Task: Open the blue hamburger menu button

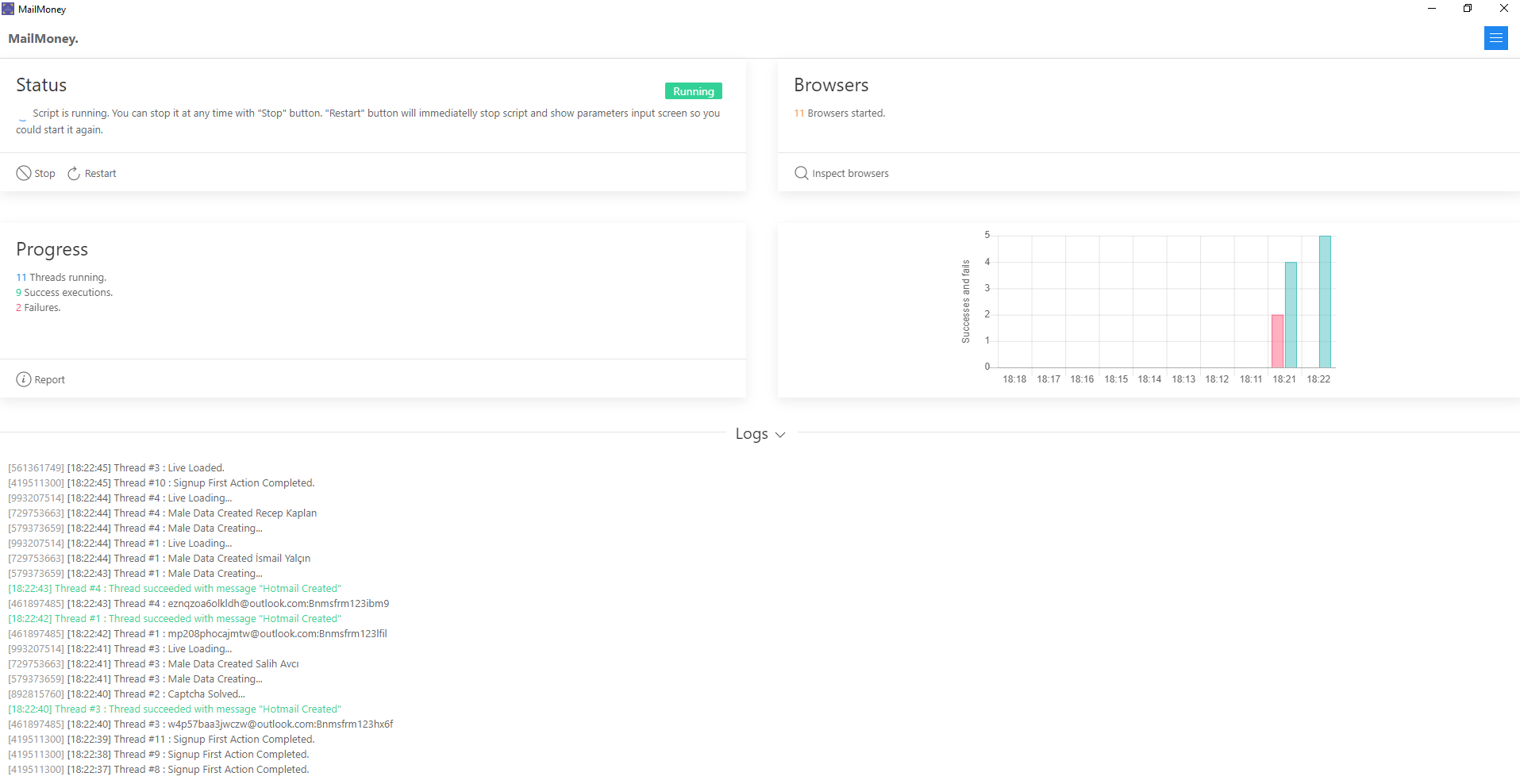Action: click(1496, 38)
